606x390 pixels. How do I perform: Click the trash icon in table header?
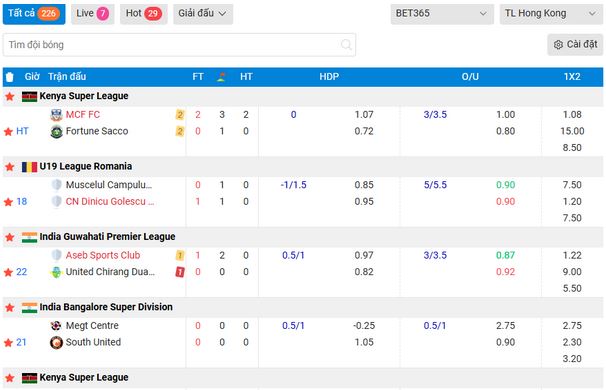(10, 77)
